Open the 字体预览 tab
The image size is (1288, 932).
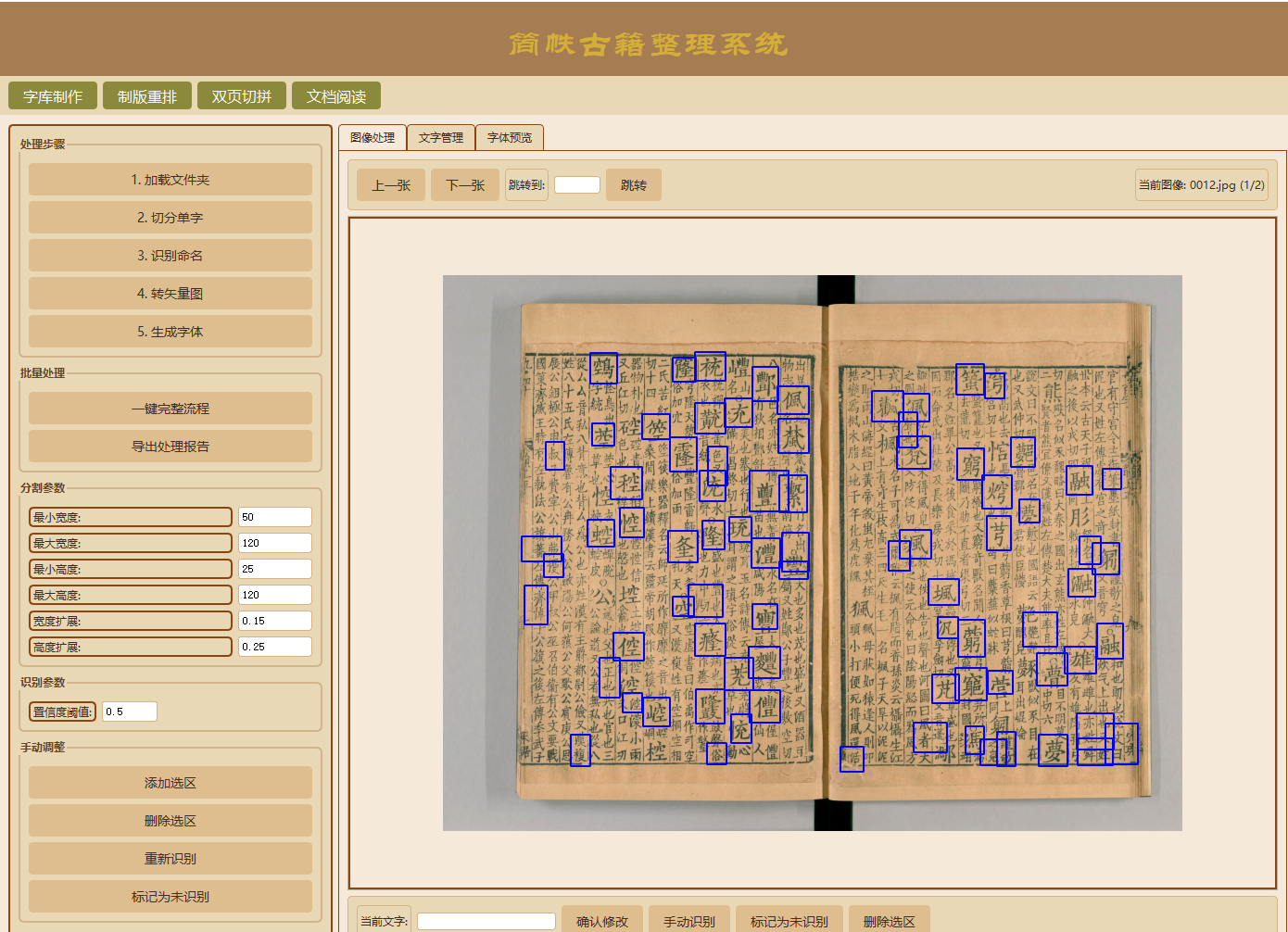(510, 137)
